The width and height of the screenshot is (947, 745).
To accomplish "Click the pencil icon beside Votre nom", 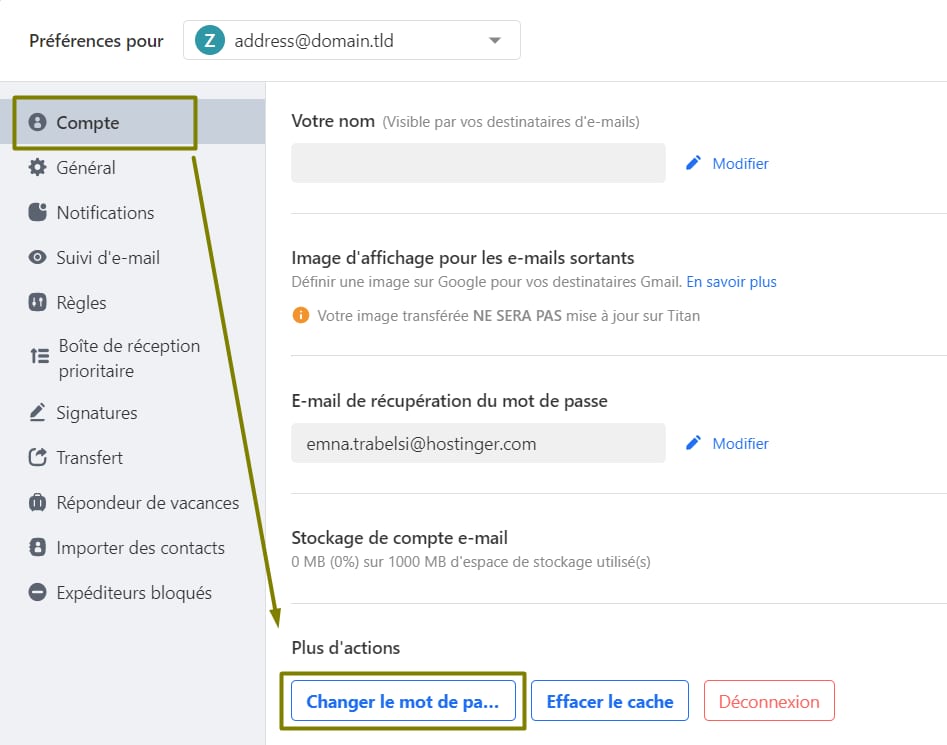I will [693, 163].
